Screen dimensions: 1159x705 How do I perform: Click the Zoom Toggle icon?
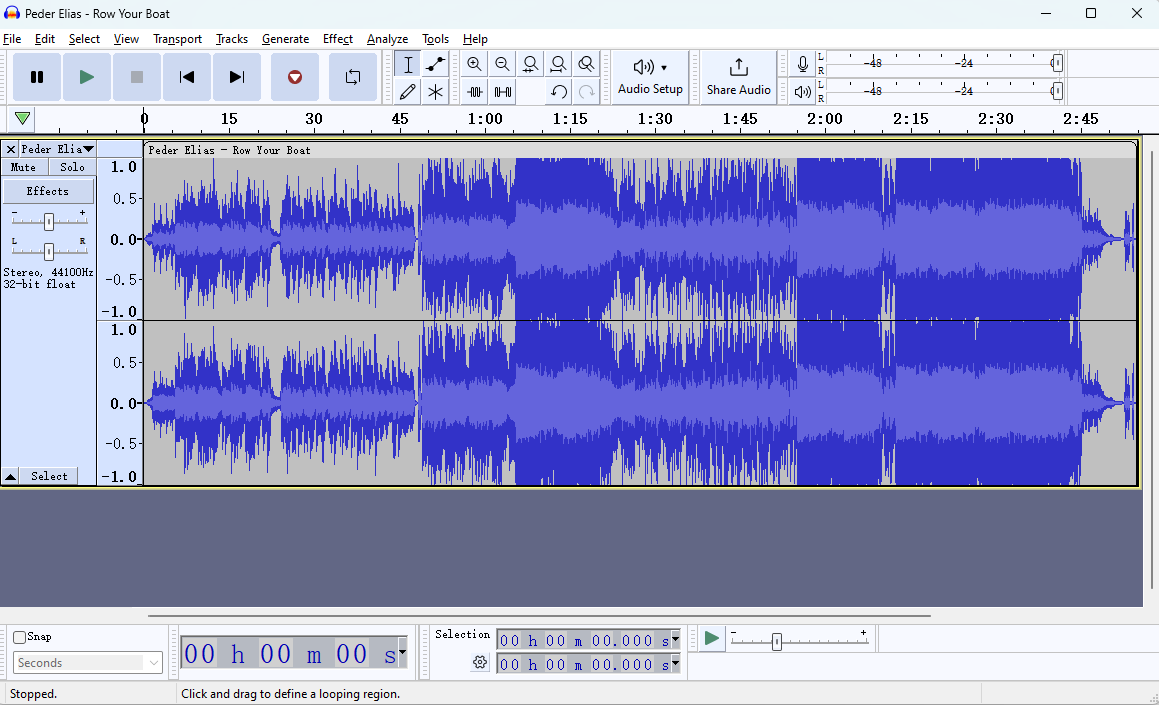(586, 64)
